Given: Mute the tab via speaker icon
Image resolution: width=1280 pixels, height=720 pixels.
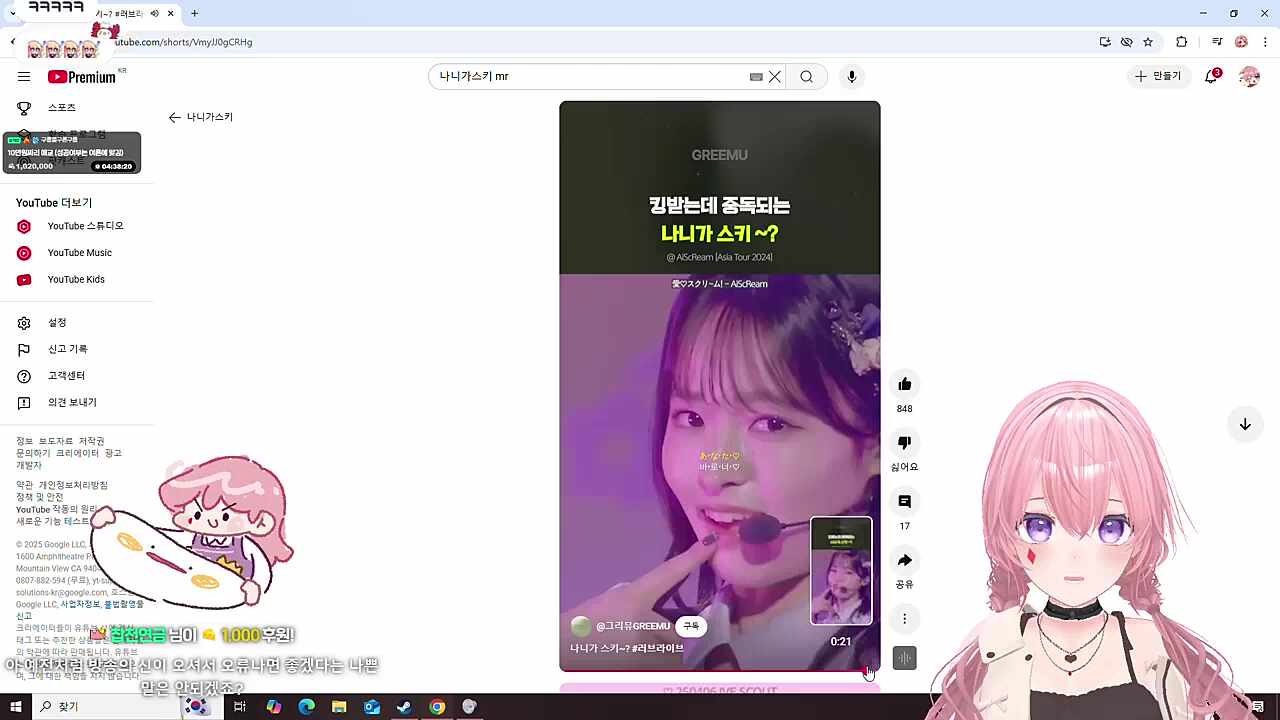Looking at the screenshot, I should (x=155, y=14).
